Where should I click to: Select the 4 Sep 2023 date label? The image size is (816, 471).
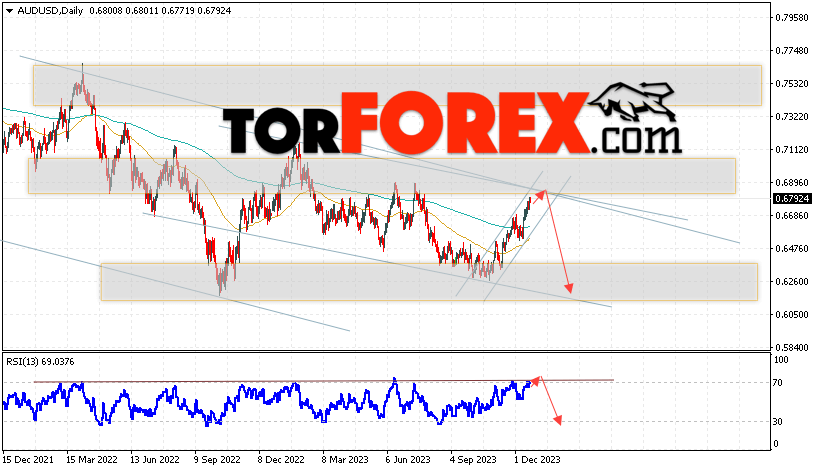(x=473, y=460)
